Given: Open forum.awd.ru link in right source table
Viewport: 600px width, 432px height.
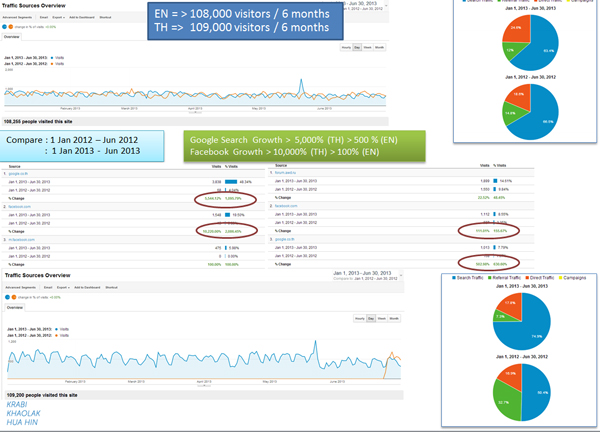Looking at the screenshot, I should (x=285, y=173).
